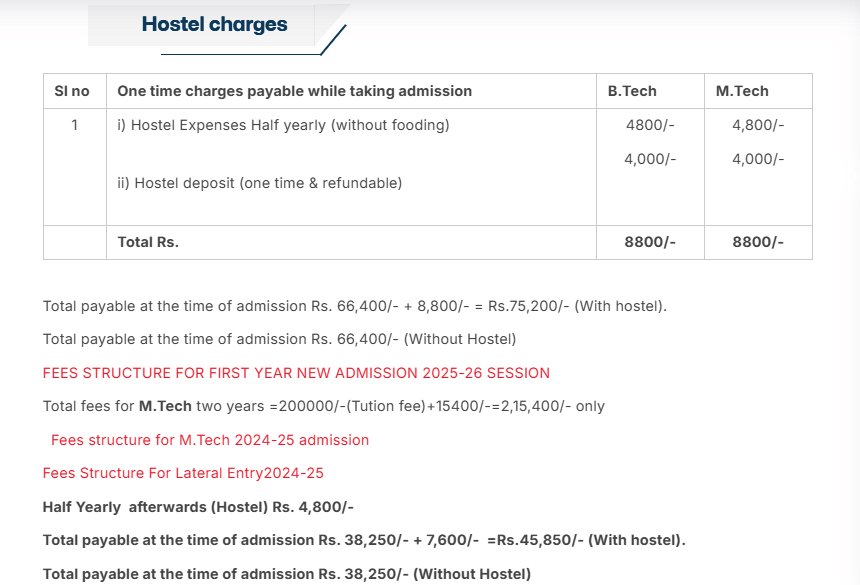Click the Hostel Expenses Half yearly row text

283,125
